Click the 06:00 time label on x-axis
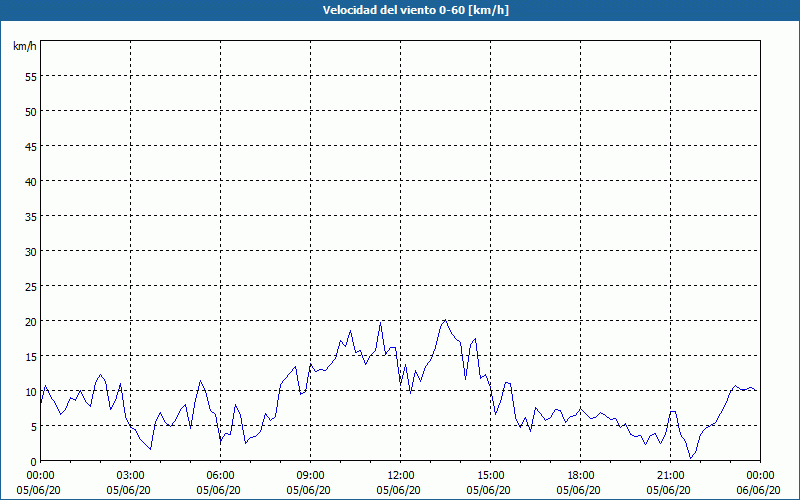Screen dimensions: 800x500 click(220, 476)
